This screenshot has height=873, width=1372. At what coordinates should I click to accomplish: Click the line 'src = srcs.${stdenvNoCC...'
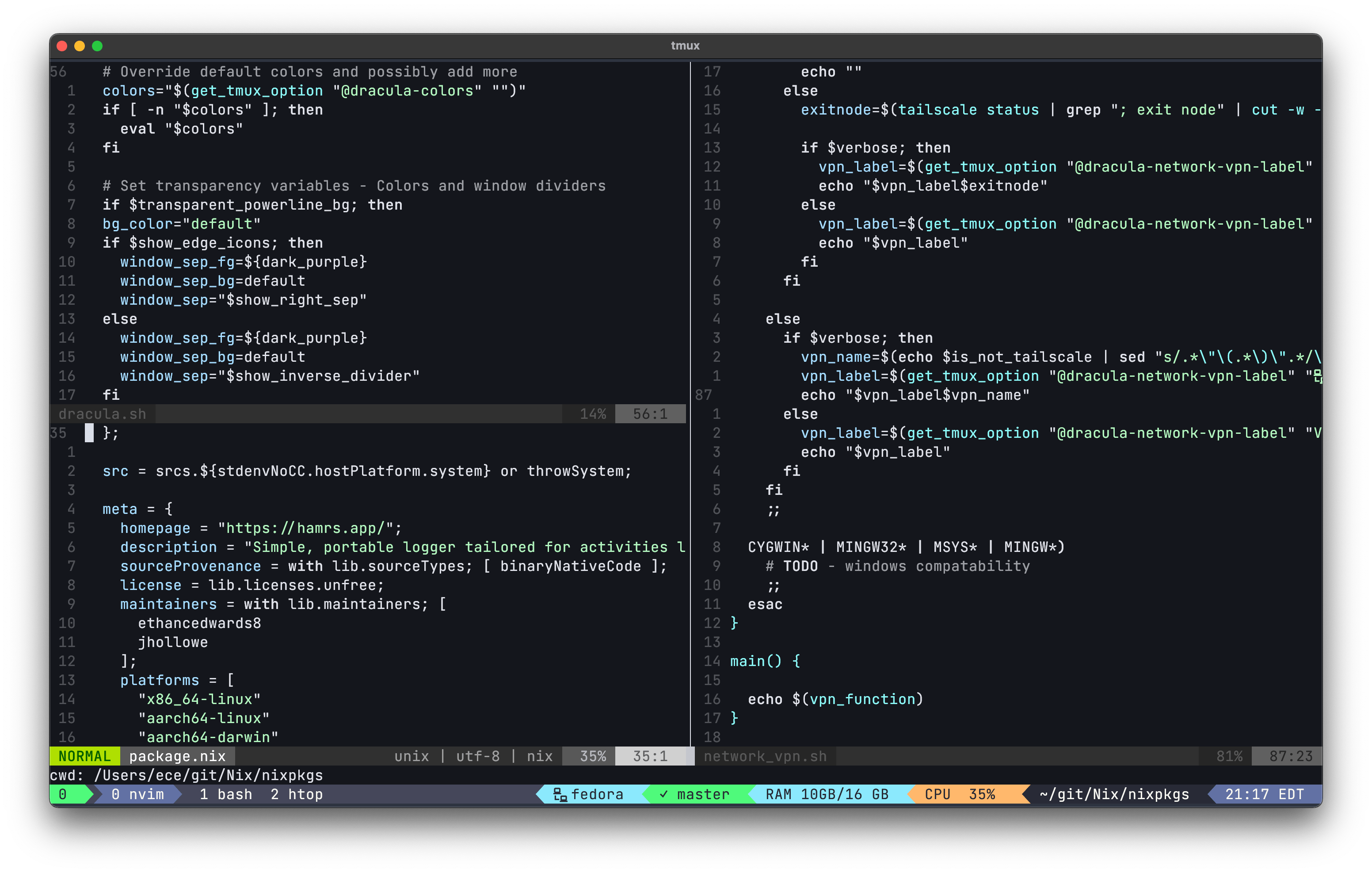click(x=367, y=471)
